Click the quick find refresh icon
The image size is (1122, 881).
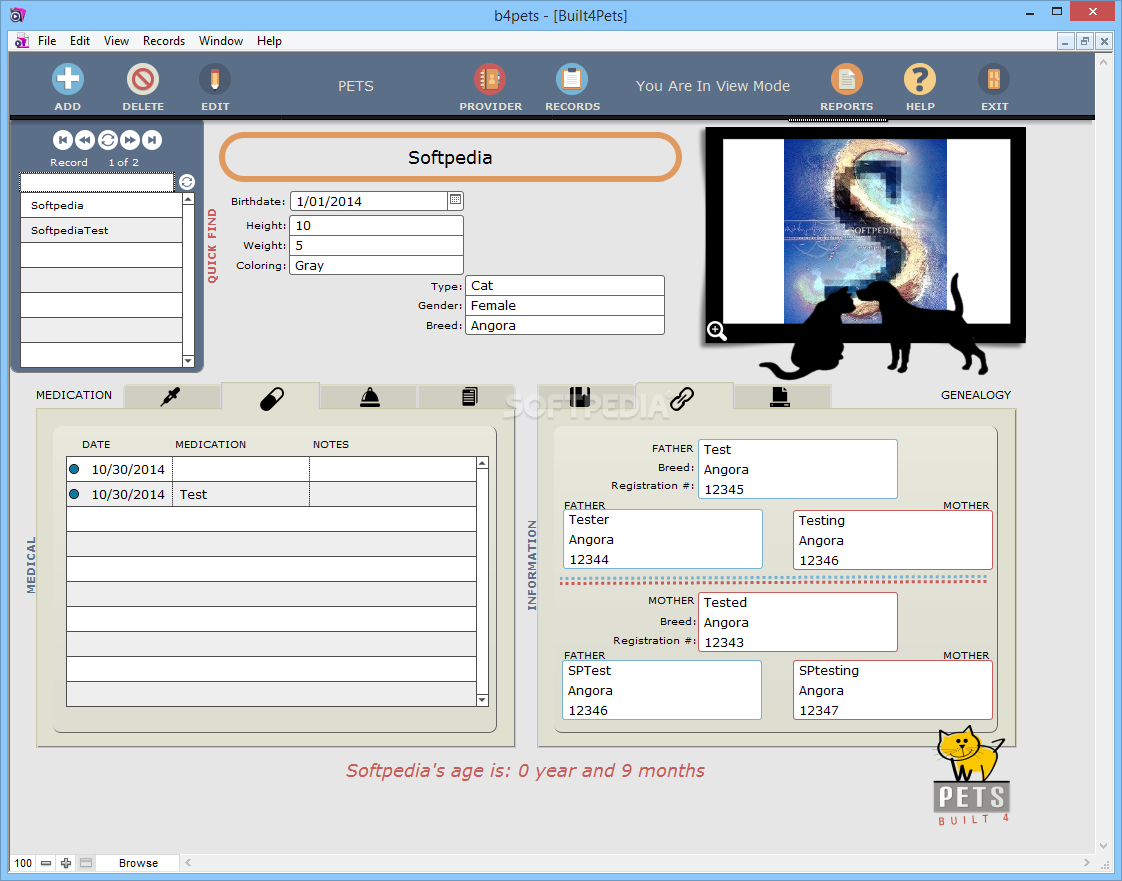click(x=187, y=182)
